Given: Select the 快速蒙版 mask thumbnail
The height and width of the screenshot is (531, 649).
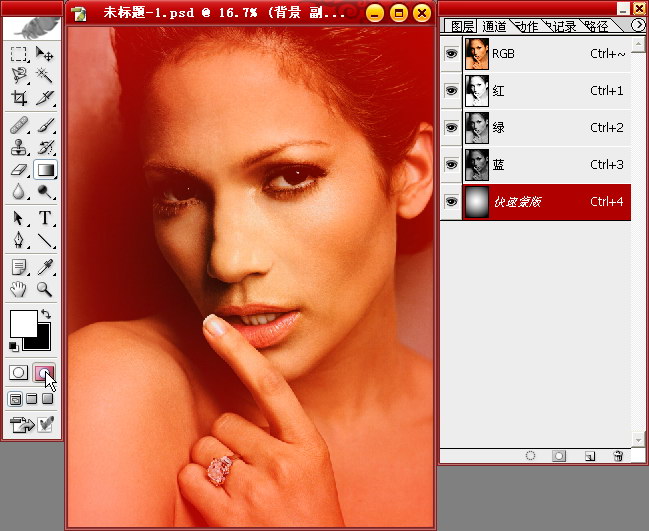Looking at the screenshot, I should click(477, 202).
